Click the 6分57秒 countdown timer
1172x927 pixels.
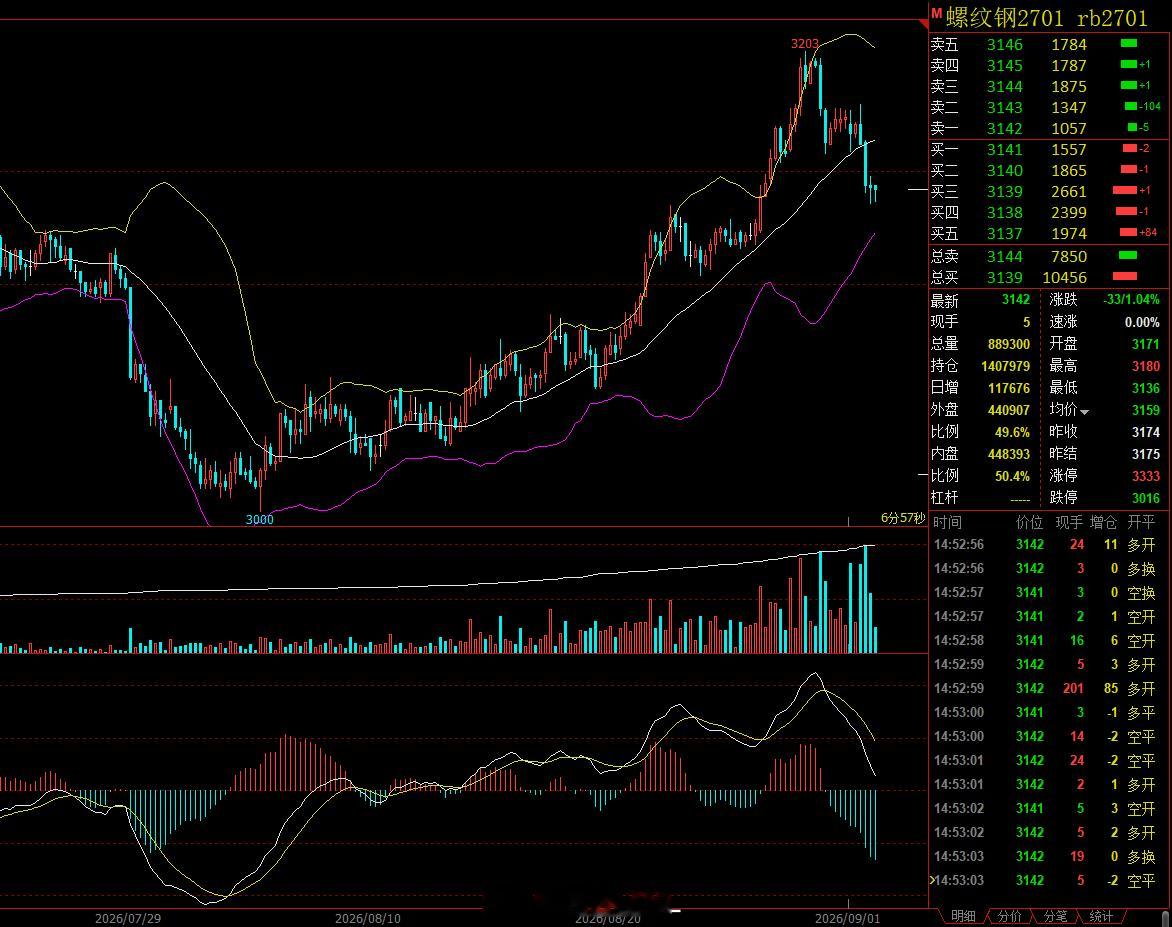[903, 518]
